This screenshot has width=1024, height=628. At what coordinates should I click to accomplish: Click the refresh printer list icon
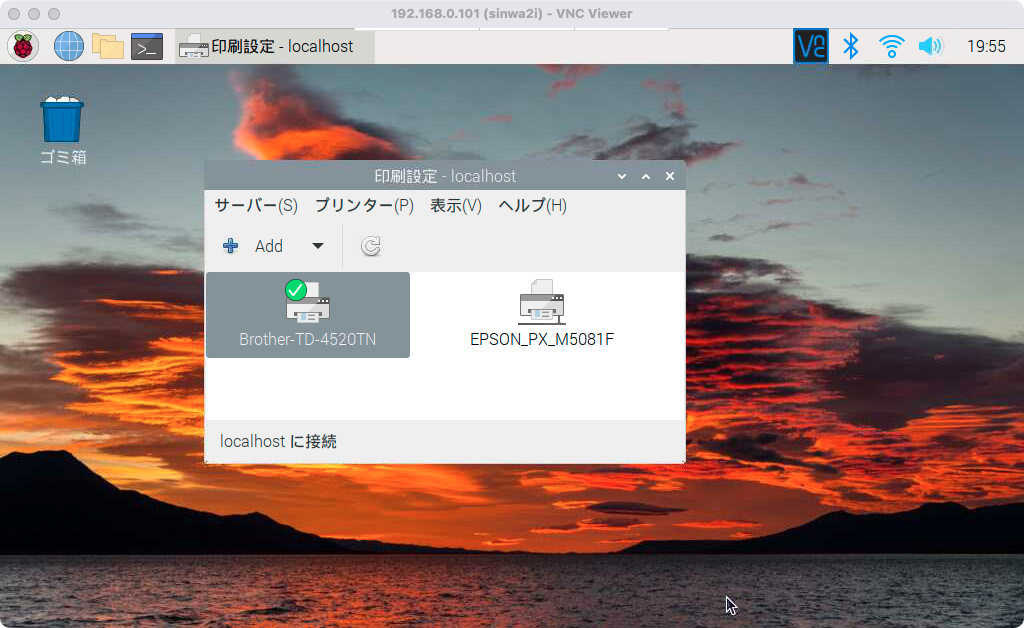(371, 246)
